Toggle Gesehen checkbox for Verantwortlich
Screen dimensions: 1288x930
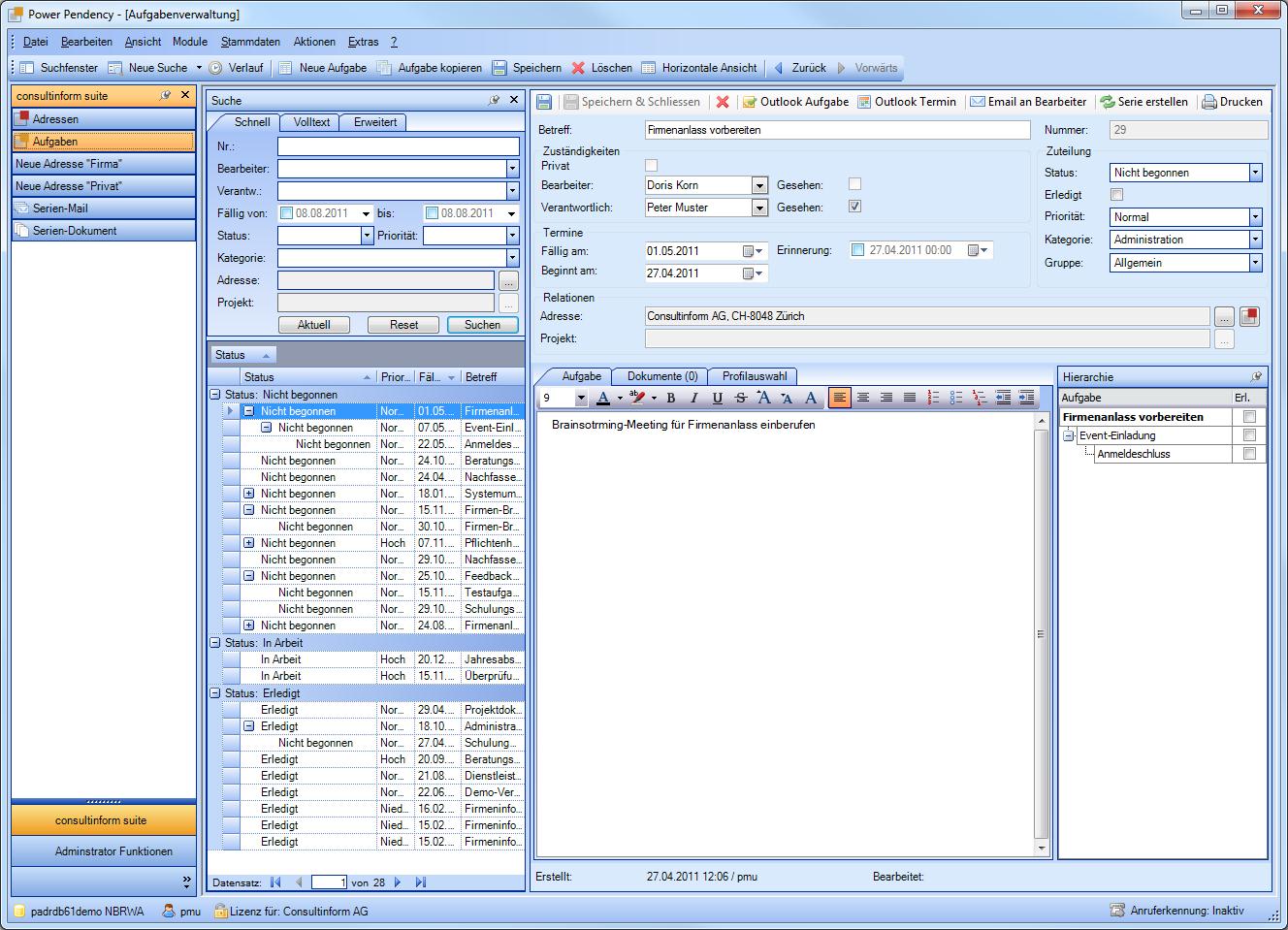click(x=854, y=207)
